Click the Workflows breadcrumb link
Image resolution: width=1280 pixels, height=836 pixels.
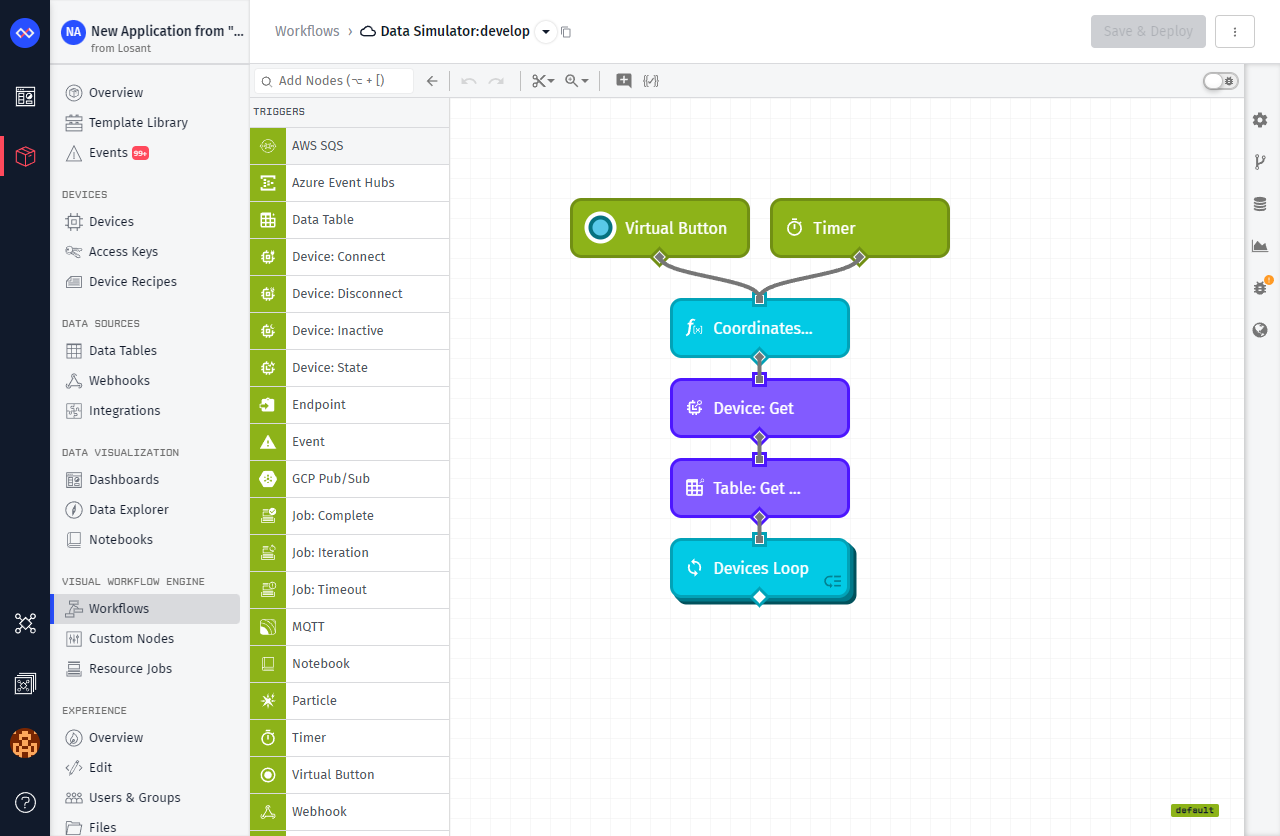point(307,31)
